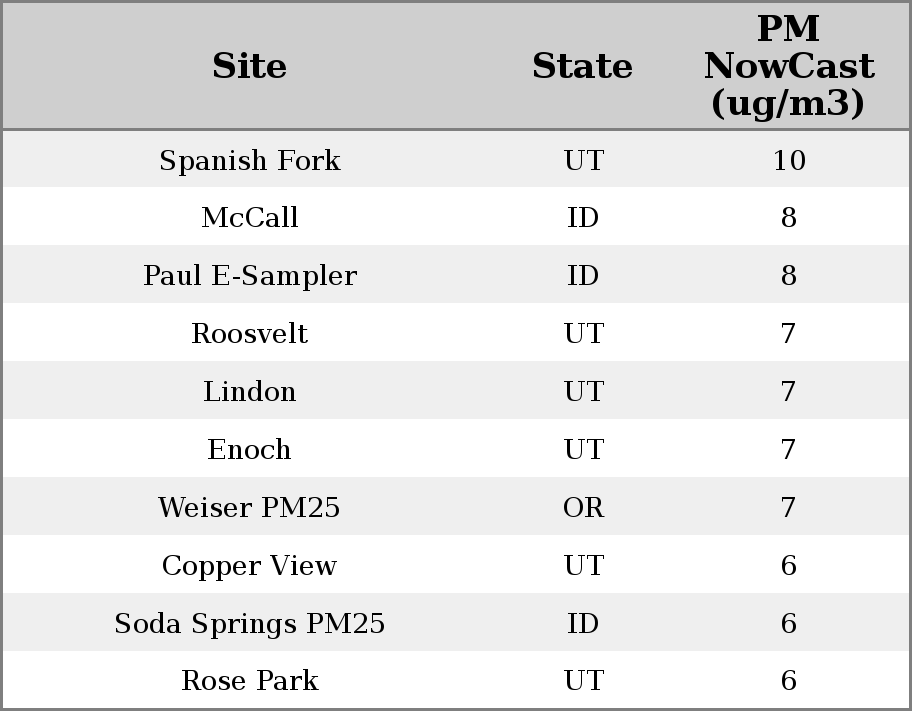This screenshot has height=711, width=912.
Task: Click the Site column header
Action: [249, 66]
